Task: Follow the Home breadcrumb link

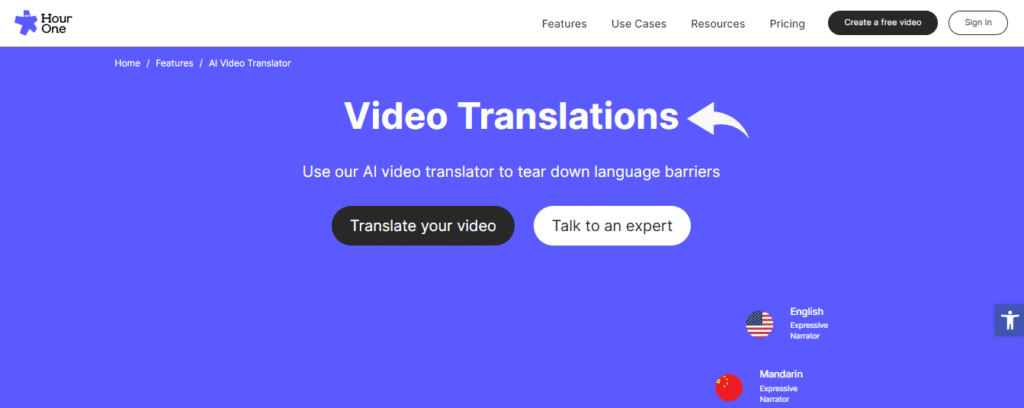Action: (x=127, y=63)
